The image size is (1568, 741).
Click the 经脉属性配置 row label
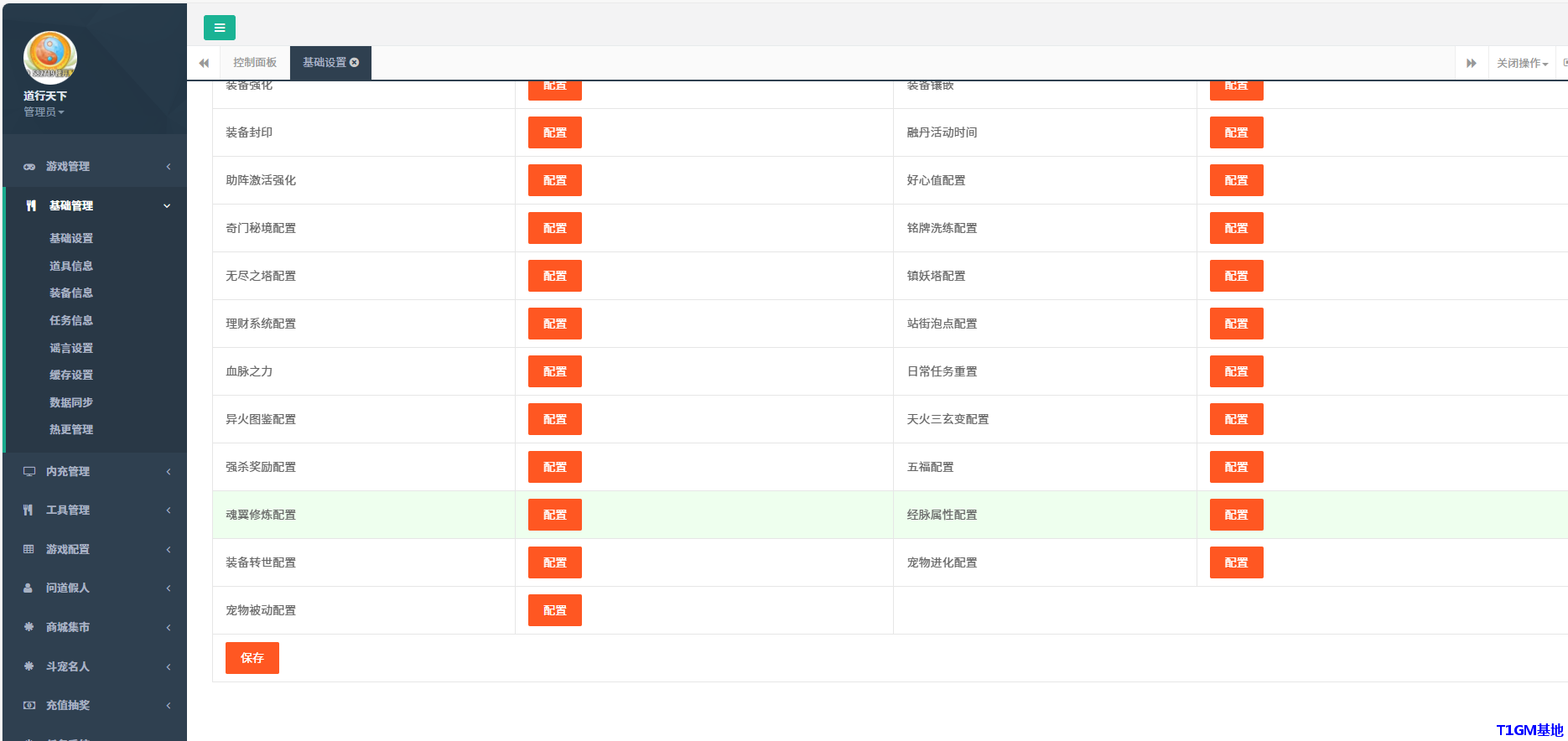point(942,515)
